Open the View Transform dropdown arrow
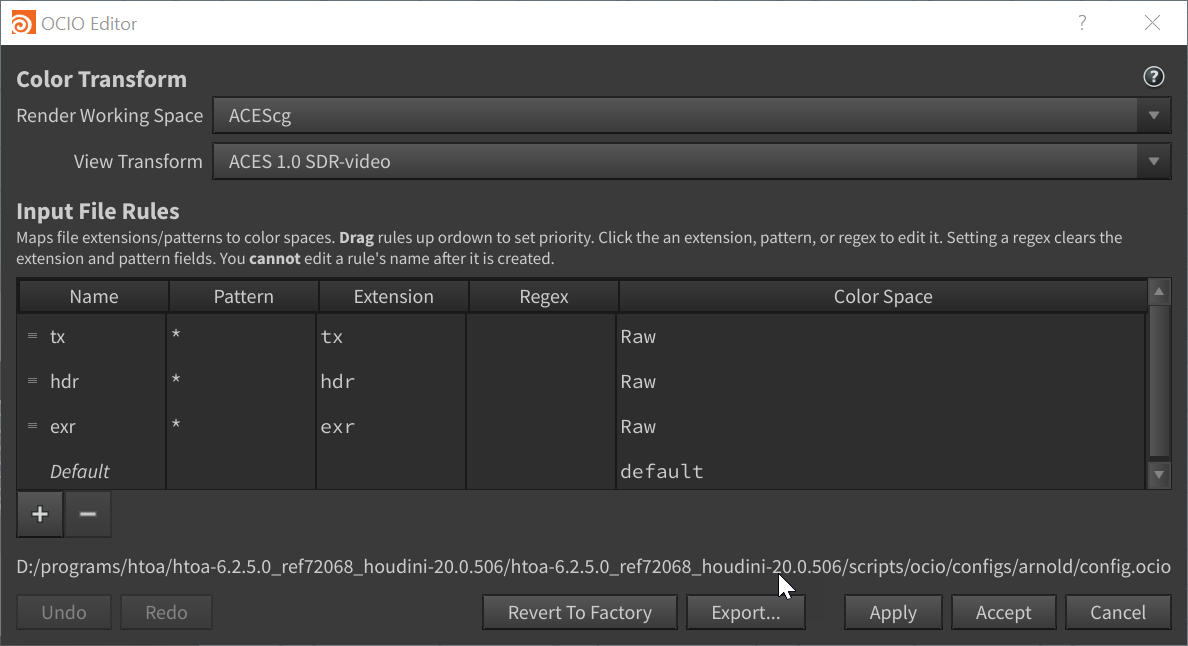 [1153, 161]
